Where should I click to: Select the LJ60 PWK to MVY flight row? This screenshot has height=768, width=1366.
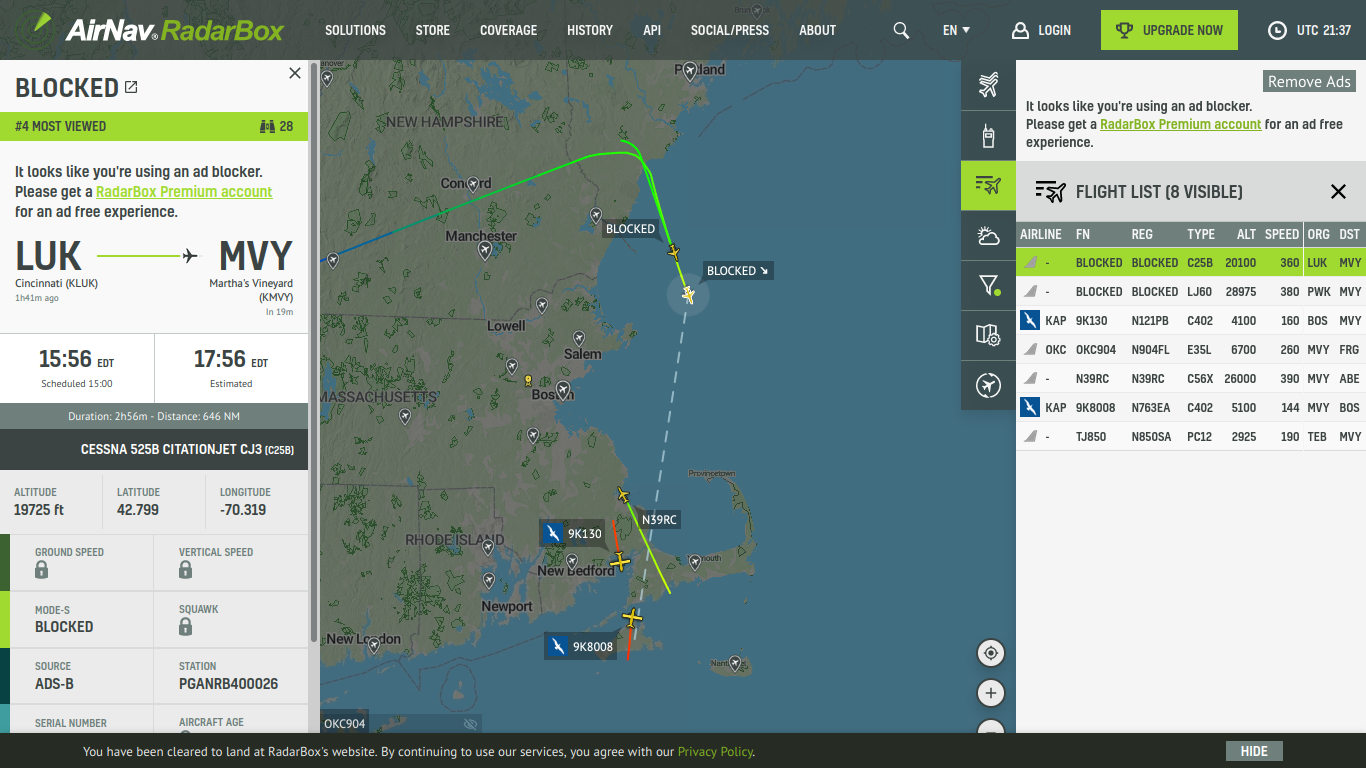[x=1191, y=291]
